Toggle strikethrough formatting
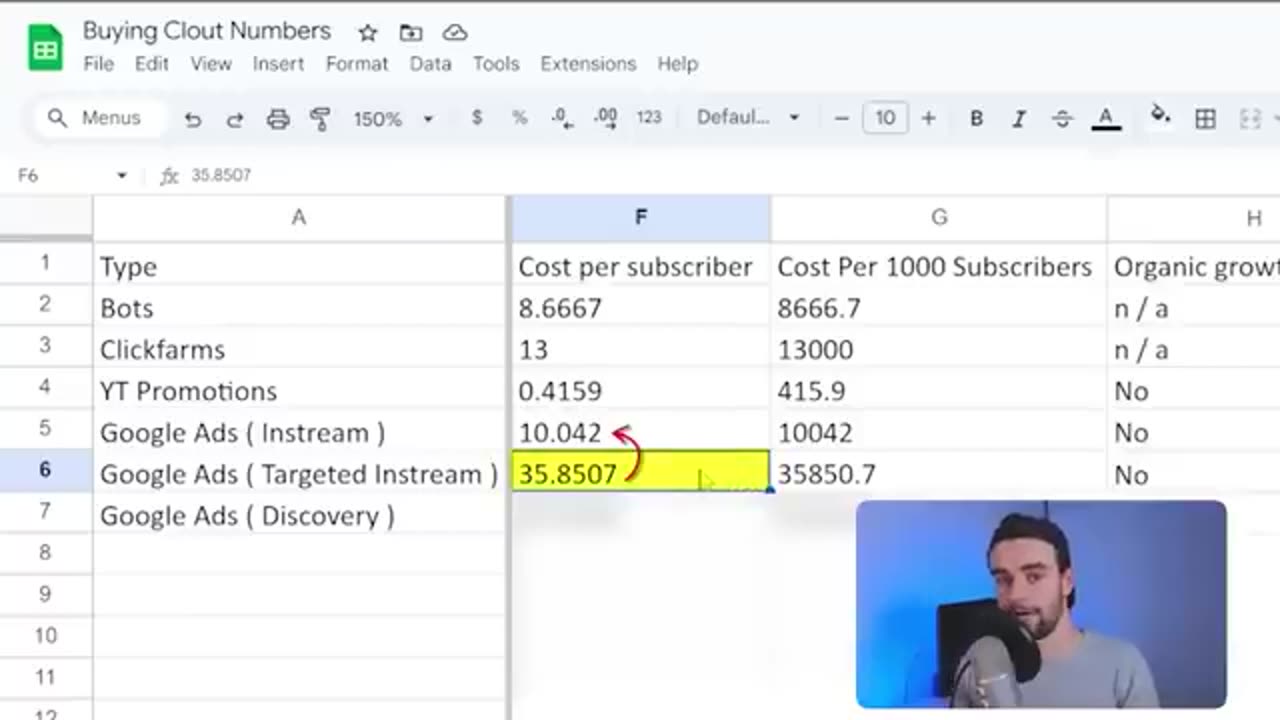 (x=1062, y=119)
